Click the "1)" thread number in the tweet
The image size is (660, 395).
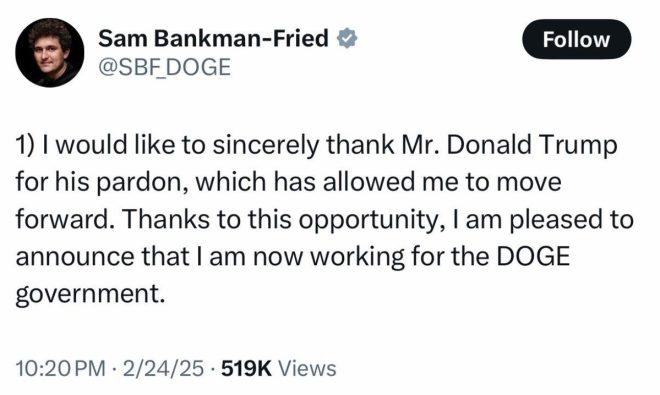pos(24,146)
